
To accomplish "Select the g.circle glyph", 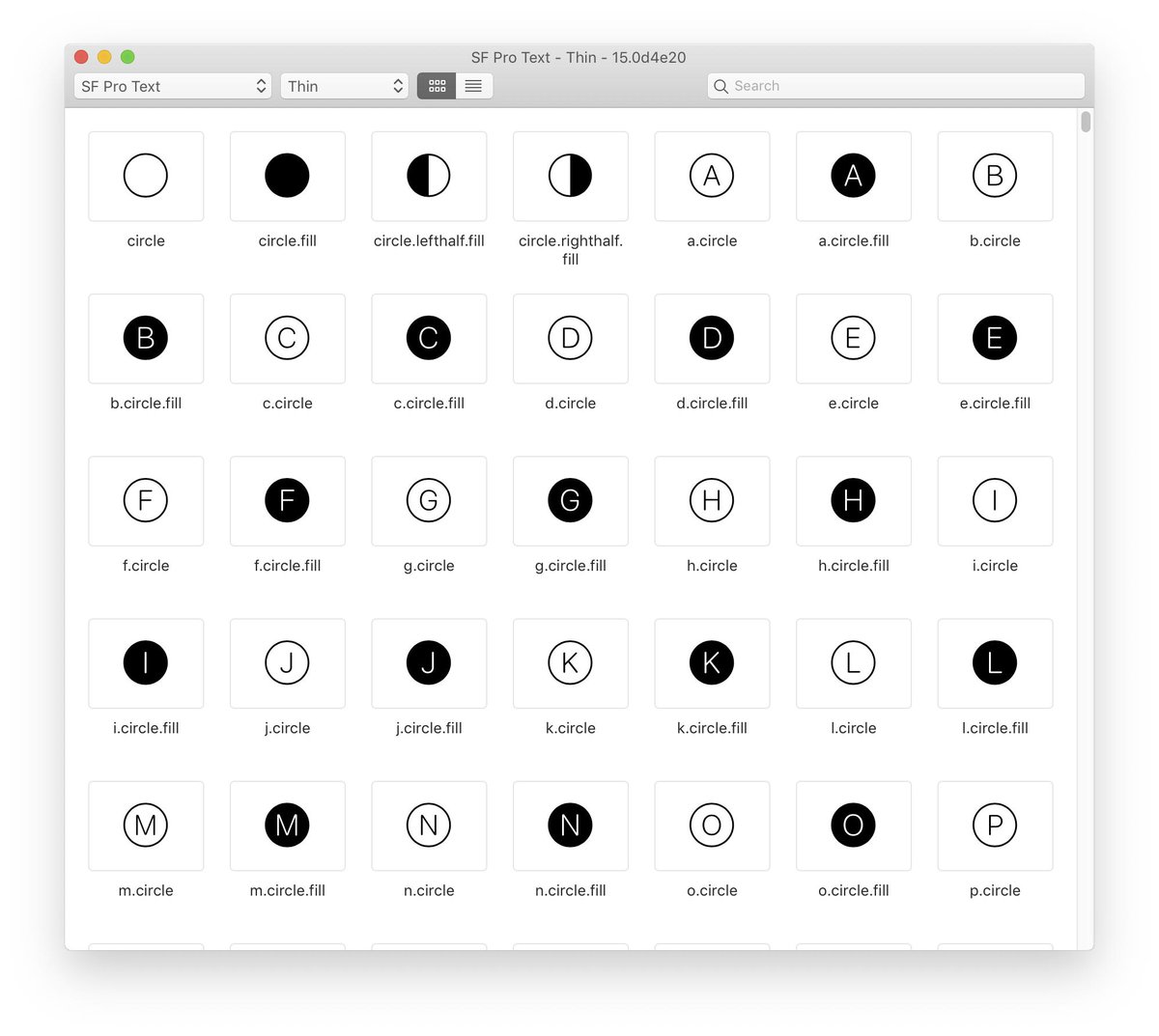I will tap(429, 500).
